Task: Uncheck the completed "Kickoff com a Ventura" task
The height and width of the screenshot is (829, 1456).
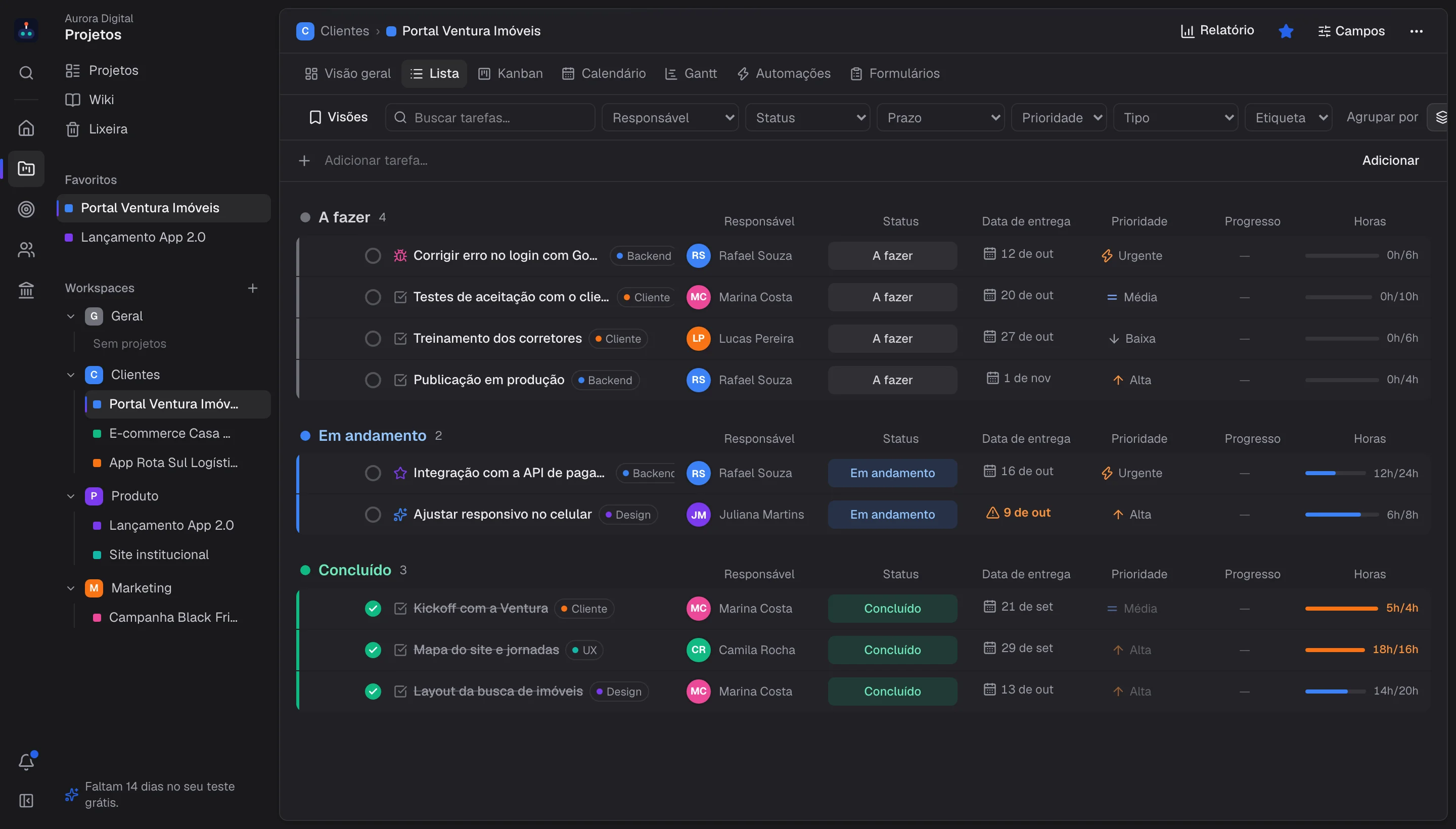Action: pos(373,609)
